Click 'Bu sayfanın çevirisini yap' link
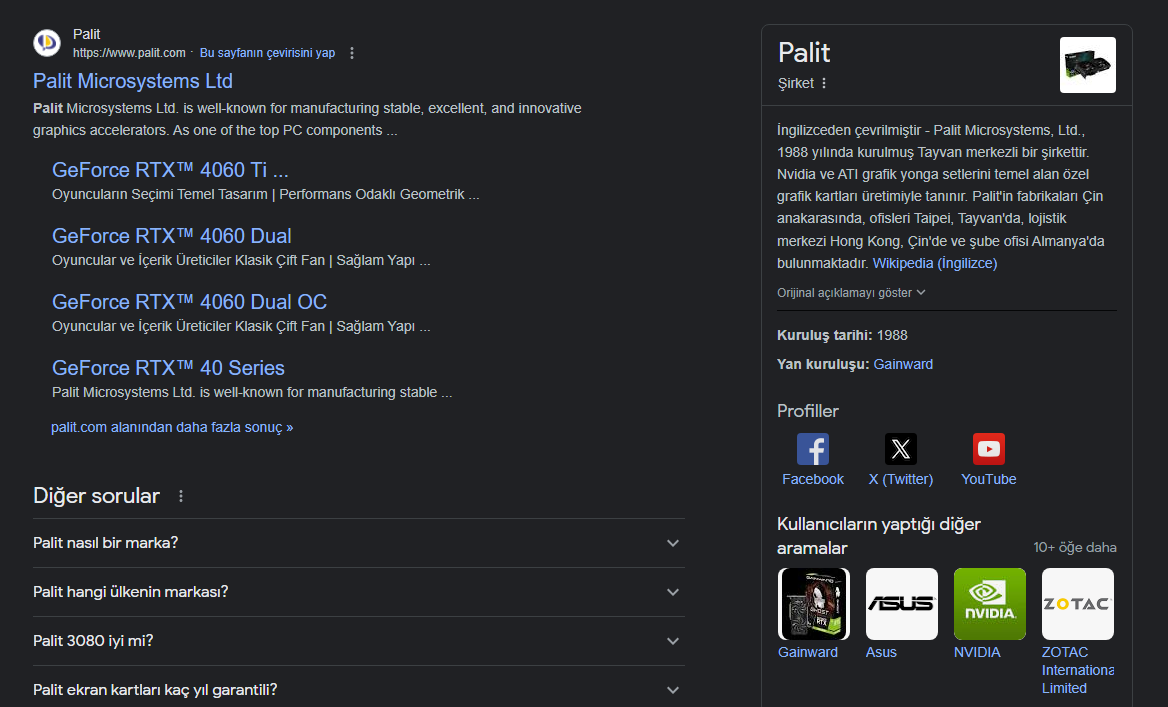1168x707 pixels. (267, 53)
